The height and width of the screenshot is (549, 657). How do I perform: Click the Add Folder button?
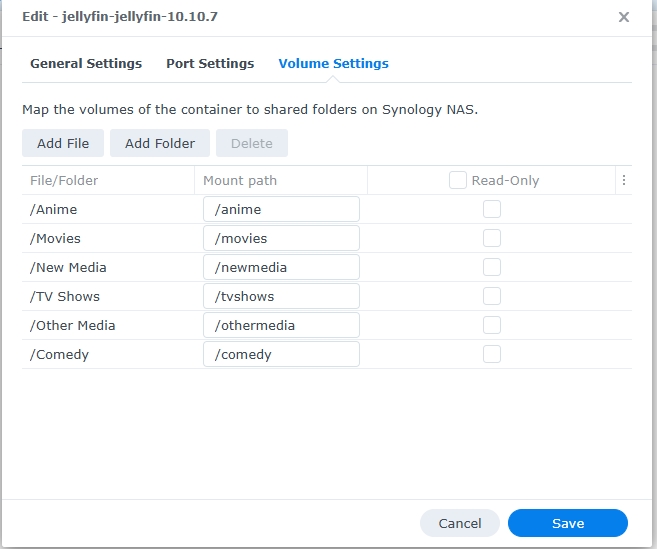pyautogui.click(x=160, y=143)
